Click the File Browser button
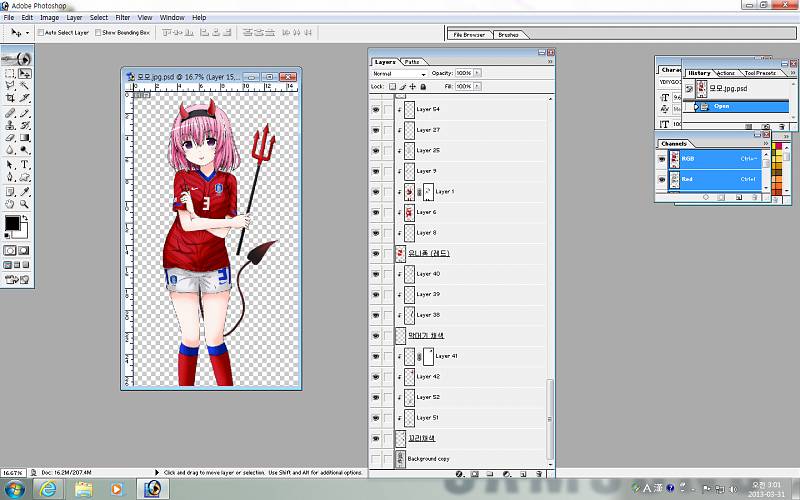The image size is (800, 500). point(469,35)
